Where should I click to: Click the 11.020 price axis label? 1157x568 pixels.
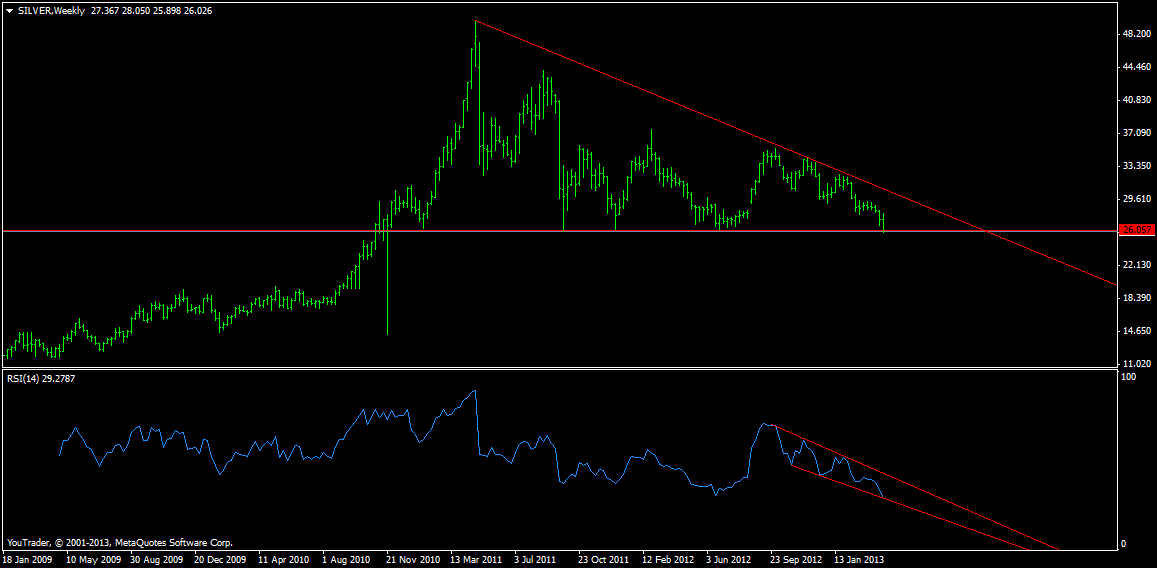[x=1137, y=364]
